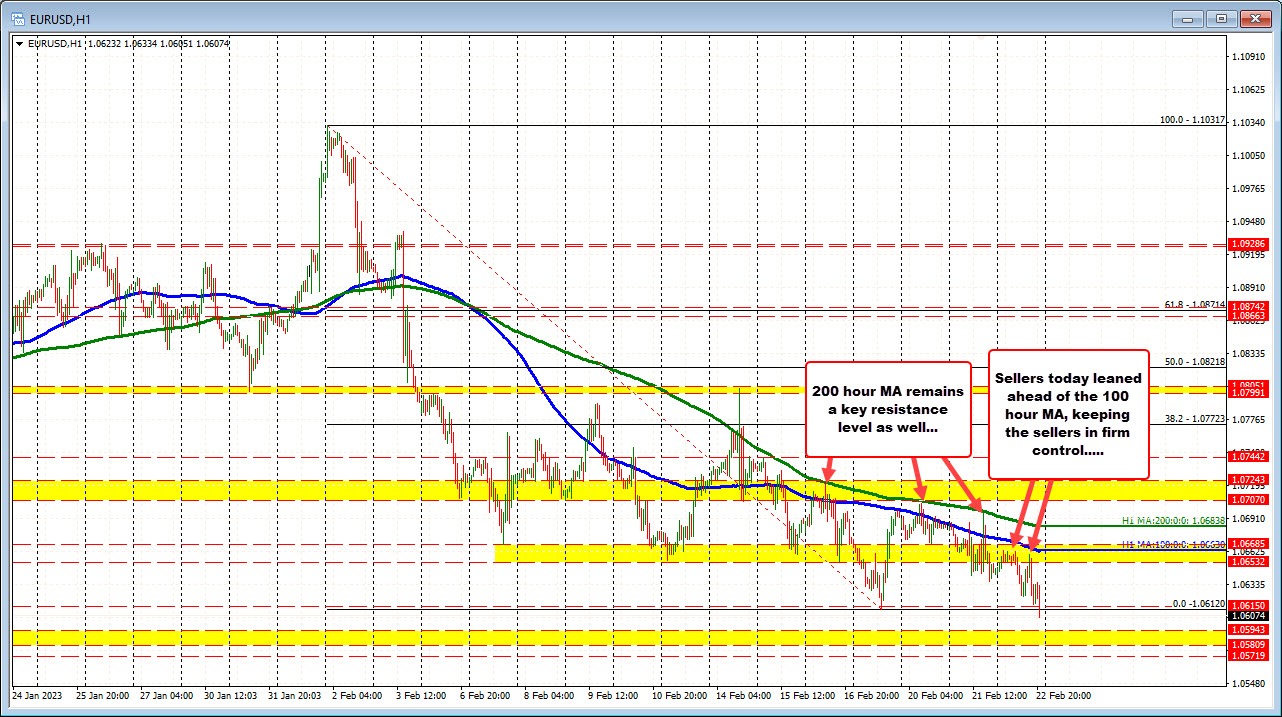
Task: Click the 200 hour MA annotation box
Action: click(x=887, y=409)
